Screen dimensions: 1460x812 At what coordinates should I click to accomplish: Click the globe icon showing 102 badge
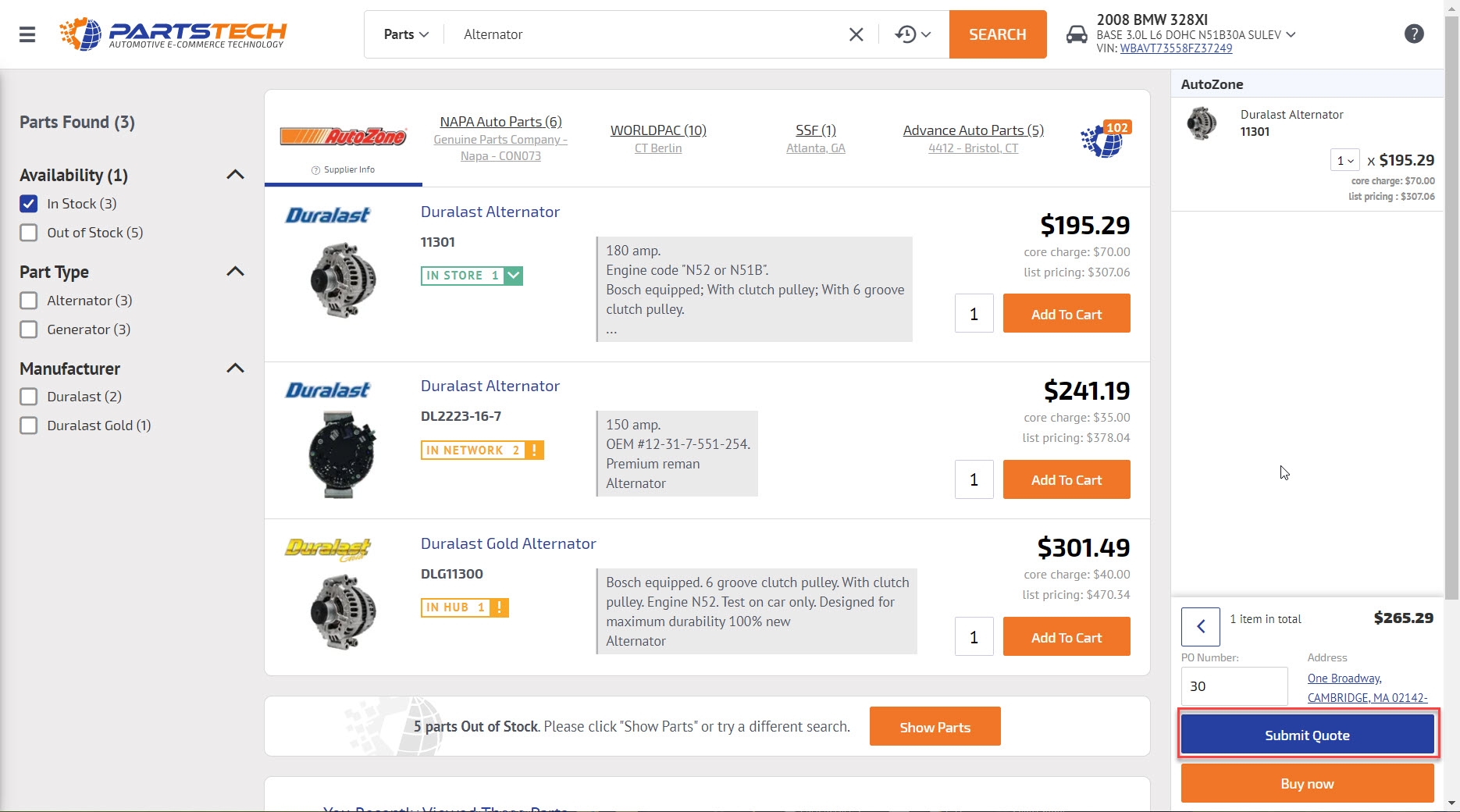tap(1102, 142)
